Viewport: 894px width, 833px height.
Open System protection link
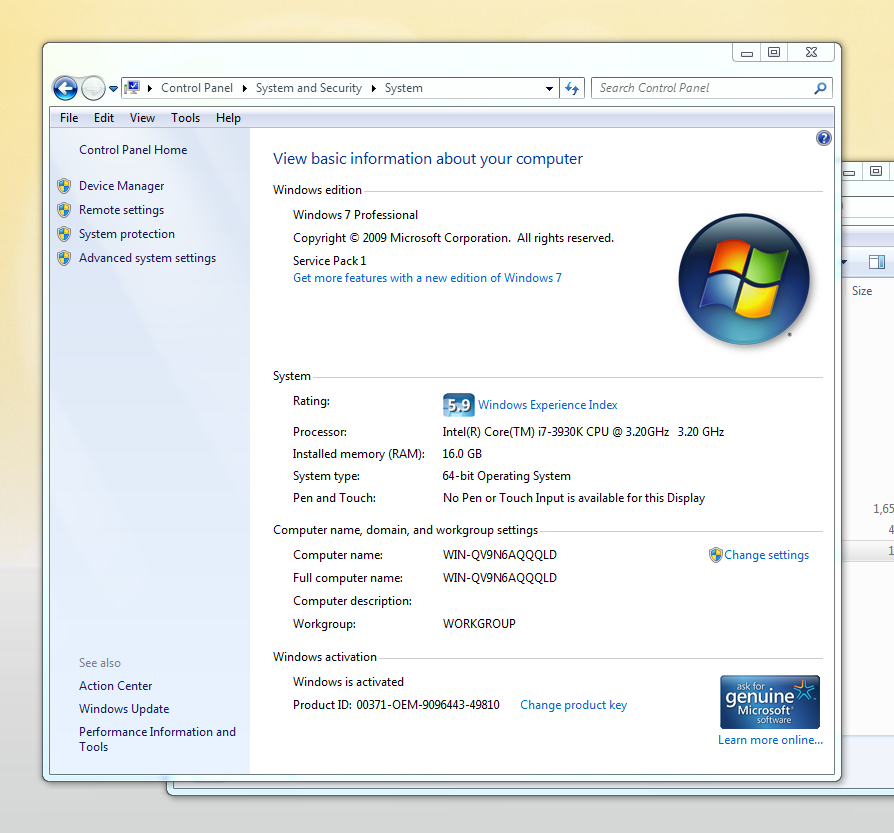tap(127, 234)
